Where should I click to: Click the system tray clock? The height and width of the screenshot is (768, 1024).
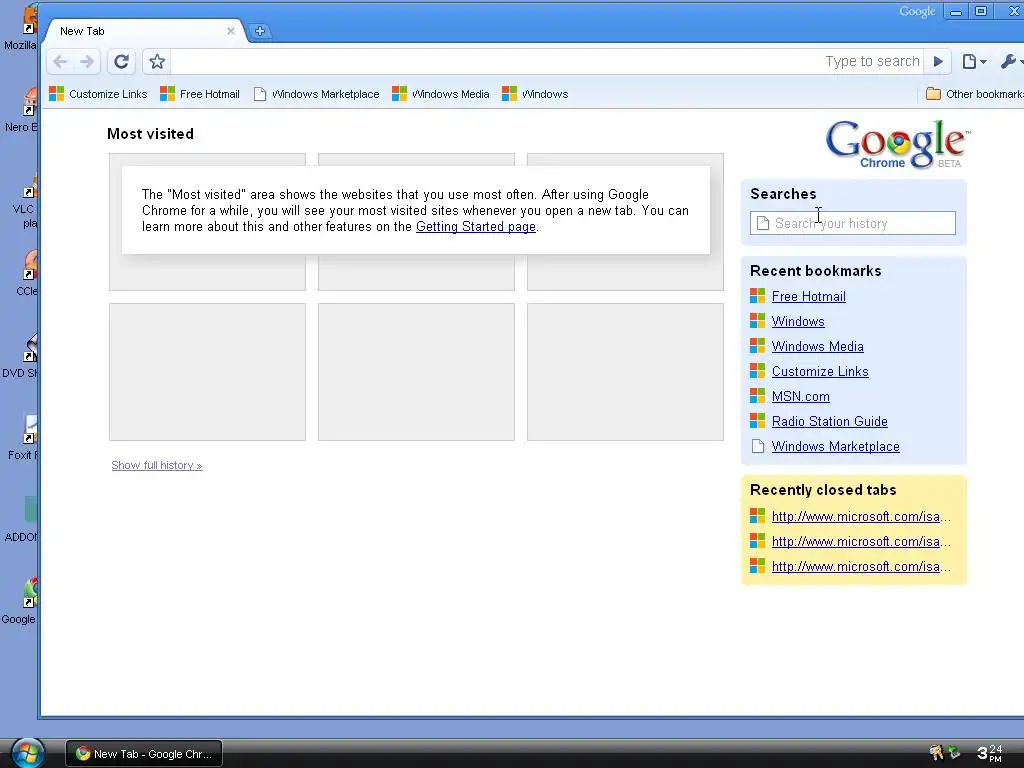(989, 753)
